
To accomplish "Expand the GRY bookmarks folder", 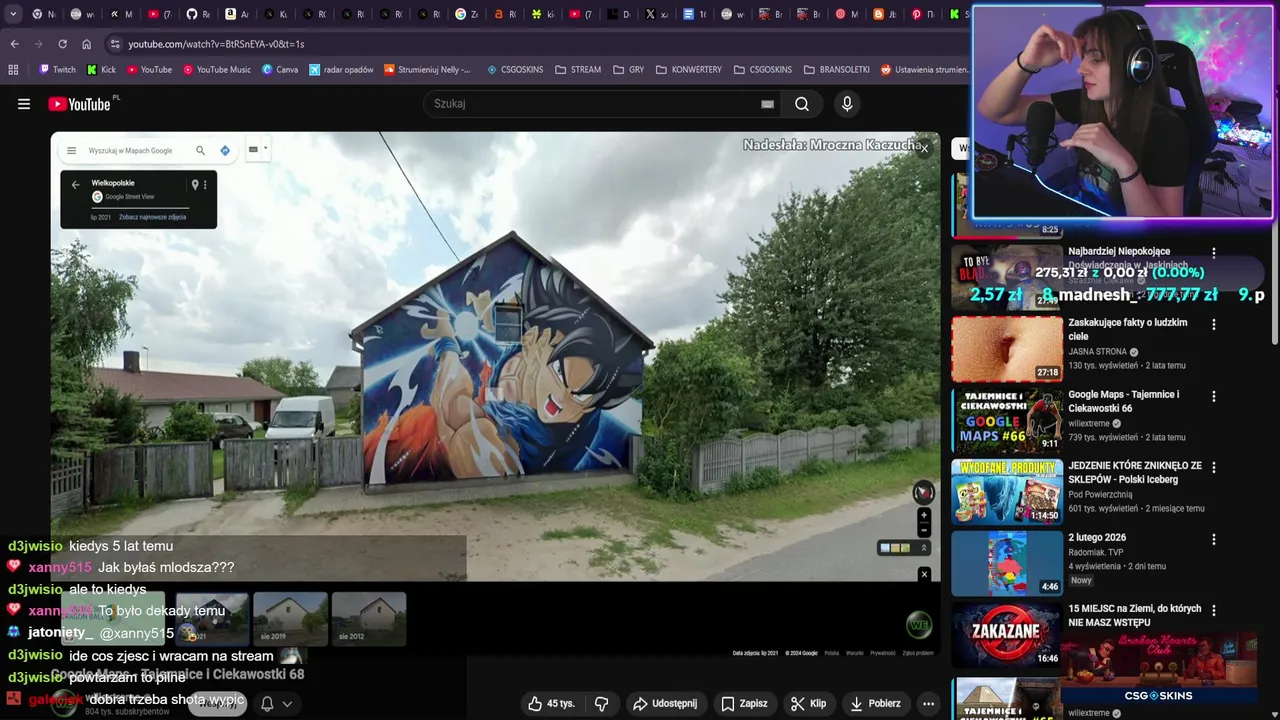I will pyautogui.click(x=628, y=70).
